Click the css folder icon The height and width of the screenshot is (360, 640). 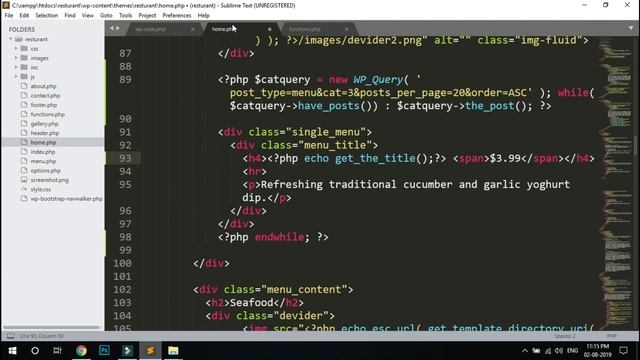click(x=24, y=49)
